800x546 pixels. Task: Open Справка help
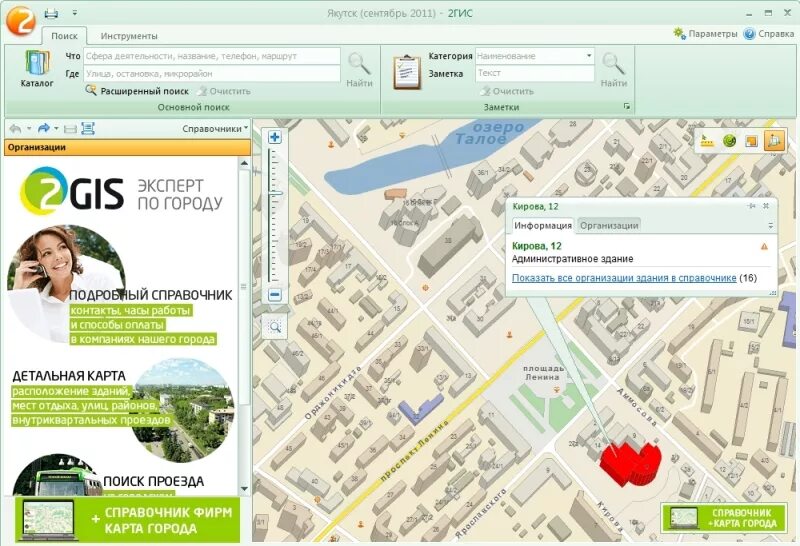pyautogui.click(x=769, y=34)
